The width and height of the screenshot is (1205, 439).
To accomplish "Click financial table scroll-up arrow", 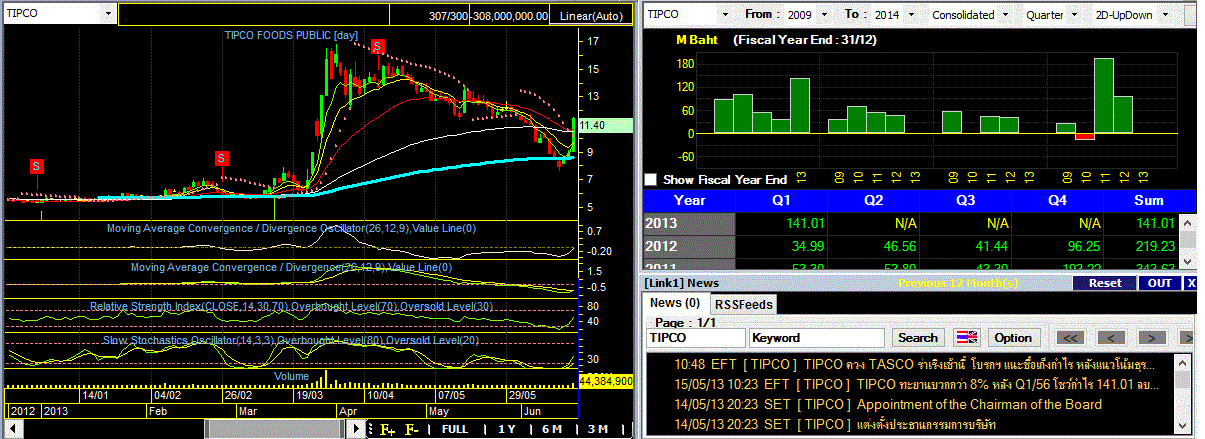I will coord(1188,221).
